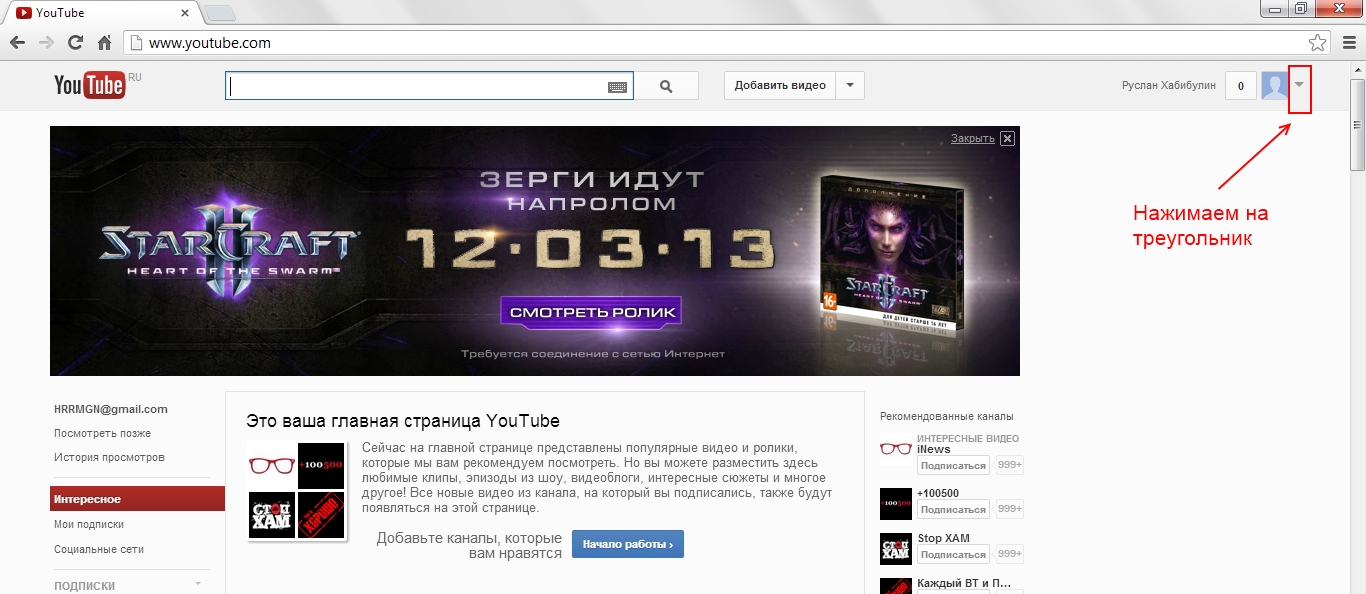This screenshot has height=594, width=1366.
Task: Click the Закрыть link on banner
Action: pyautogui.click(x=972, y=139)
